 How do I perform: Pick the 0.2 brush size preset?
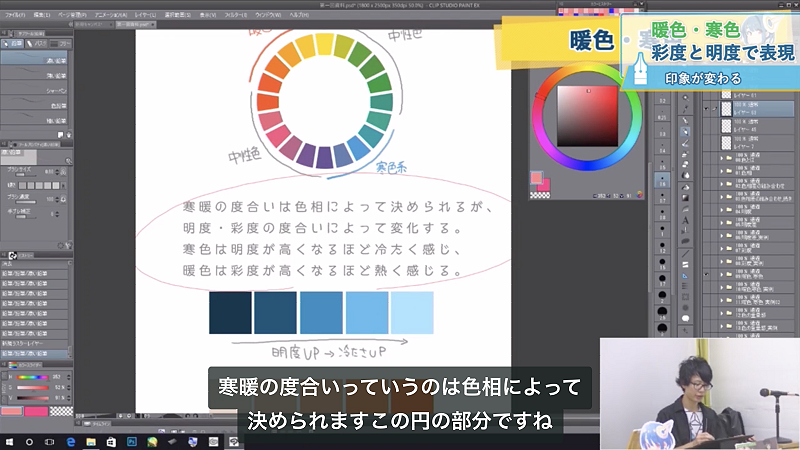662,98
